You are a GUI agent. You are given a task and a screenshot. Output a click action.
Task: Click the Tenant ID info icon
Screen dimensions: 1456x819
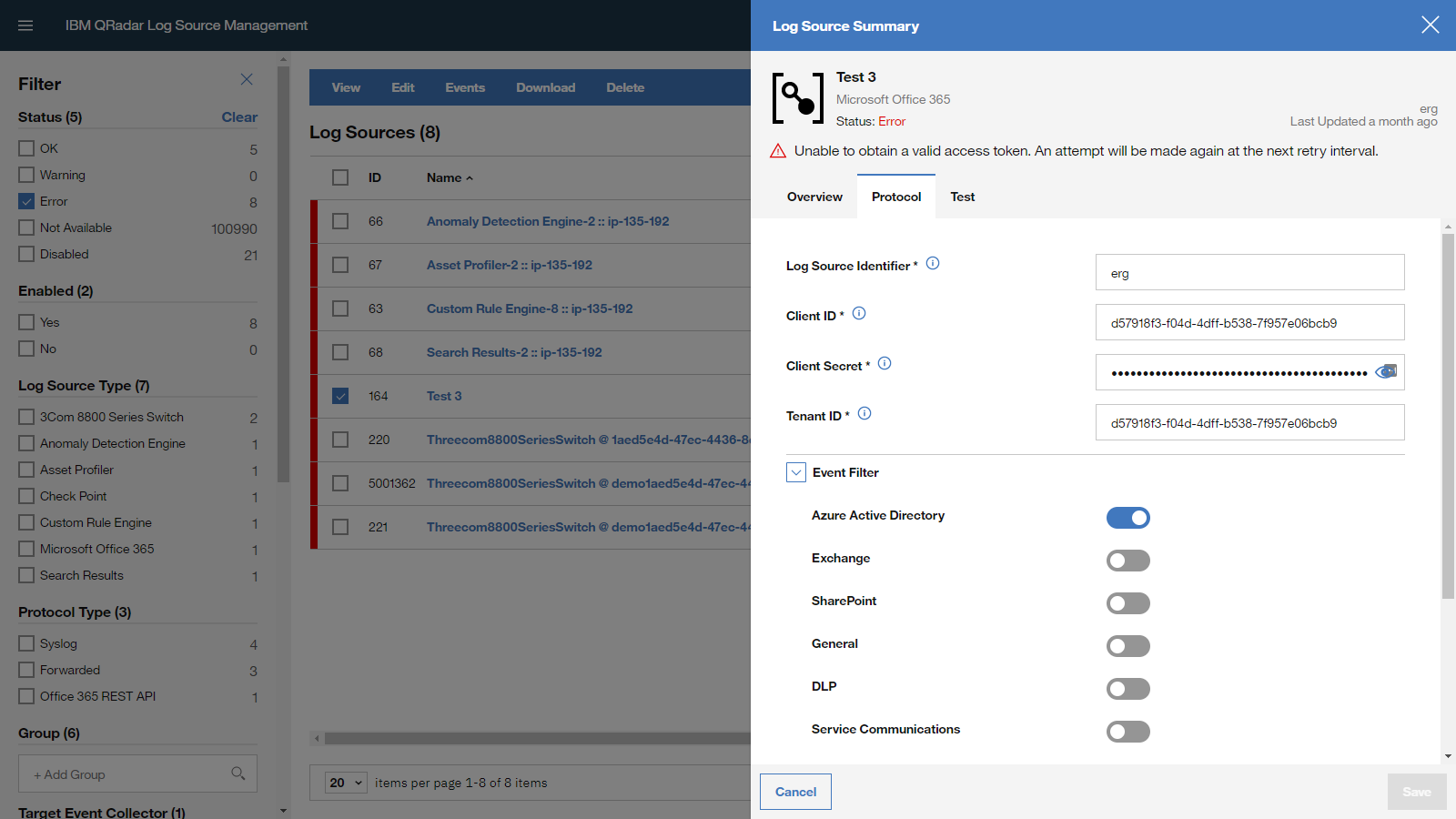(x=864, y=412)
